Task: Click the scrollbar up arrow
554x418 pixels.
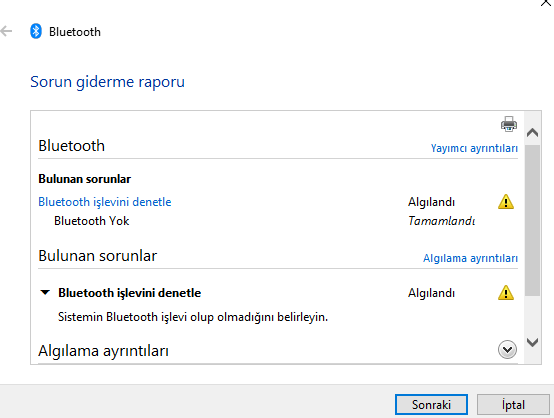Action: [x=532, y=133]
